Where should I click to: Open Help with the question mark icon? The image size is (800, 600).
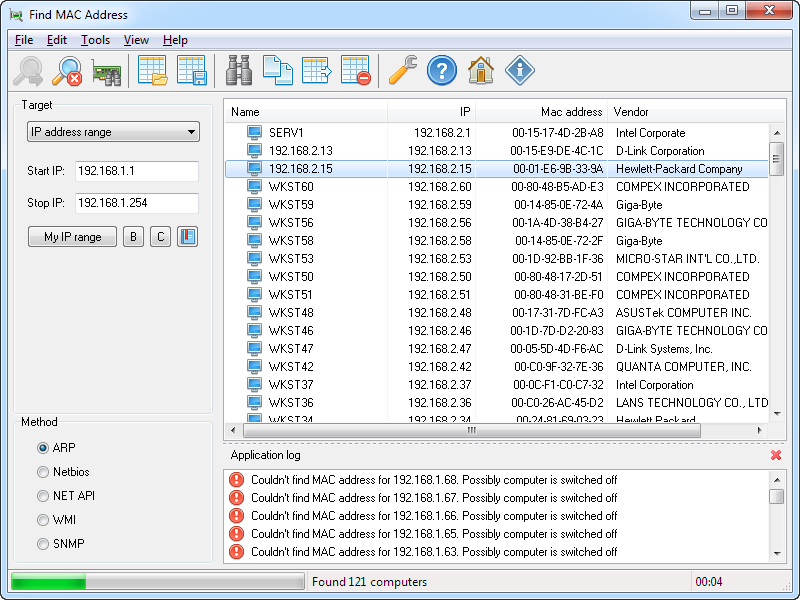pyautogui.click(x=442, y=70)
